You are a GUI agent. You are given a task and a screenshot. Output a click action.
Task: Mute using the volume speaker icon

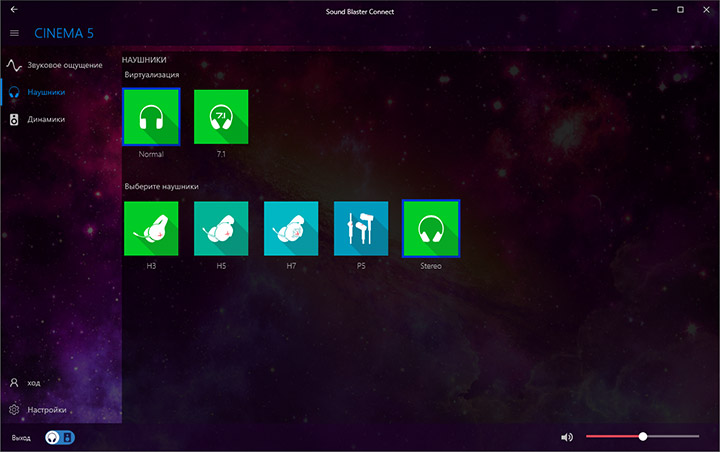(x=567, y=437)
